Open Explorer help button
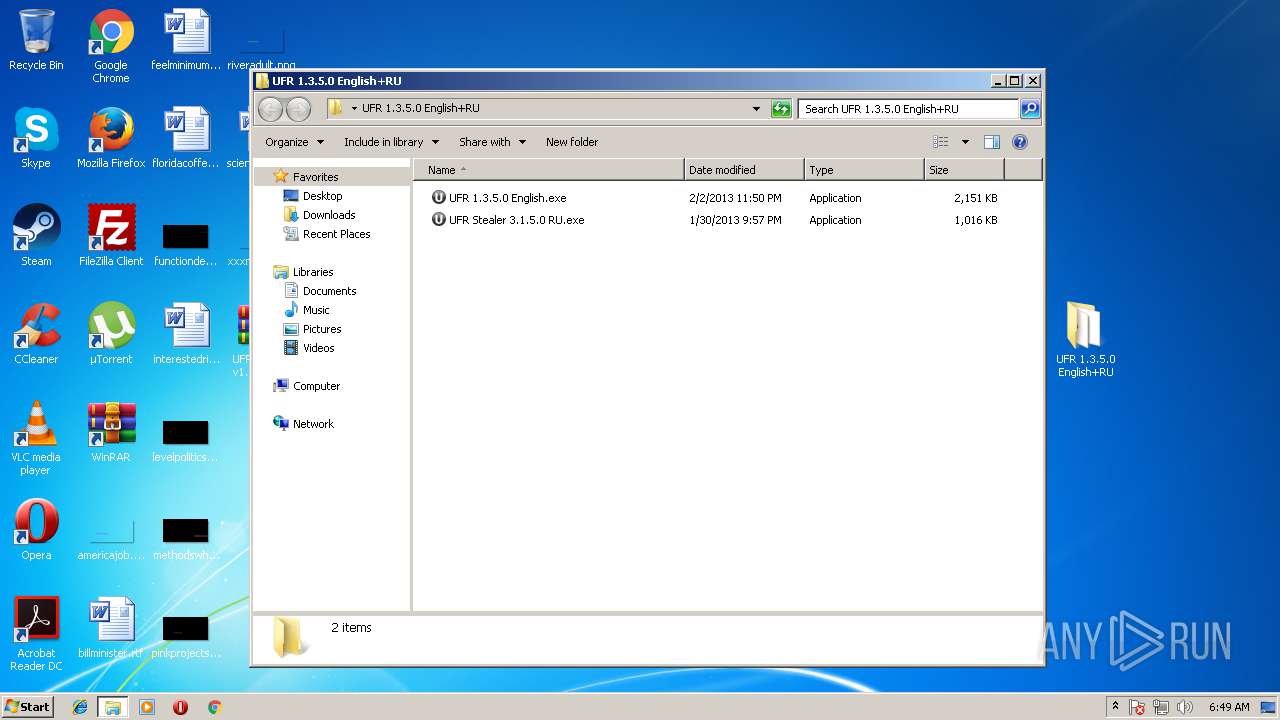 pos(1020,142)
